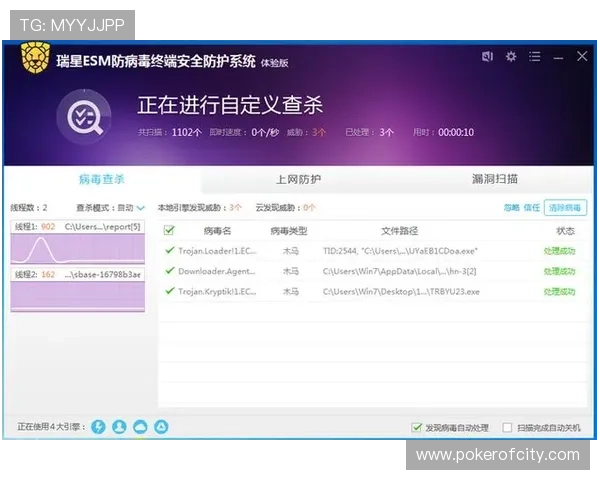Click the person-shaped engine icon
The image size is (600, 480).
coord(119,426)
